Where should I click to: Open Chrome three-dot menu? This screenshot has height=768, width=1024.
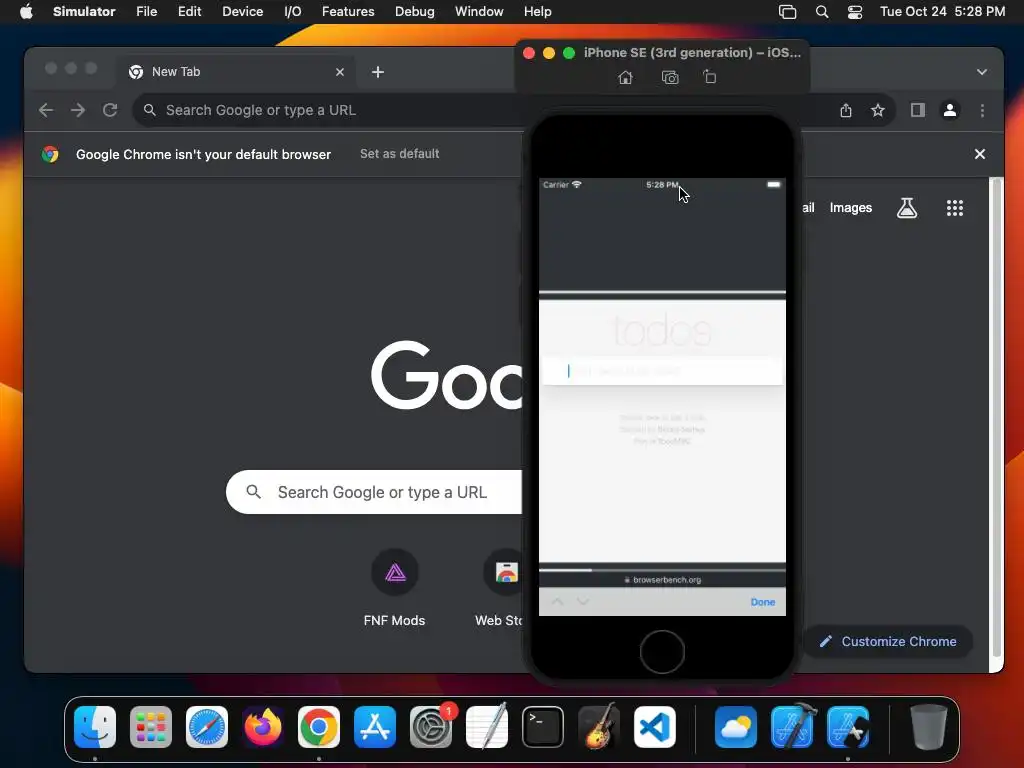(982, 110)
